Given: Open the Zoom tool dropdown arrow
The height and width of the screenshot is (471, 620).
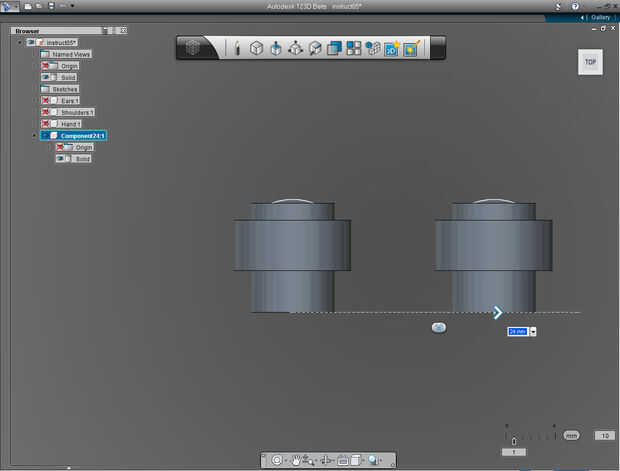Looking at the screenshot, I should coord(316,461).
